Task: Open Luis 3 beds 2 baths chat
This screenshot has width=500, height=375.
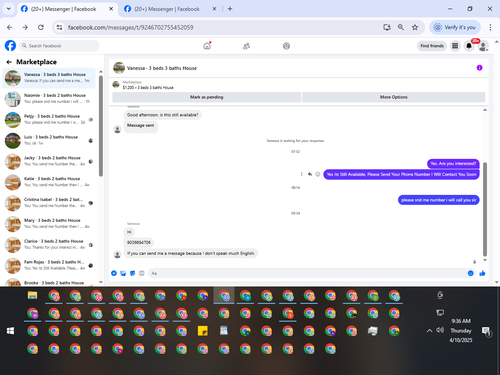Action: click(x=49, y=140)
